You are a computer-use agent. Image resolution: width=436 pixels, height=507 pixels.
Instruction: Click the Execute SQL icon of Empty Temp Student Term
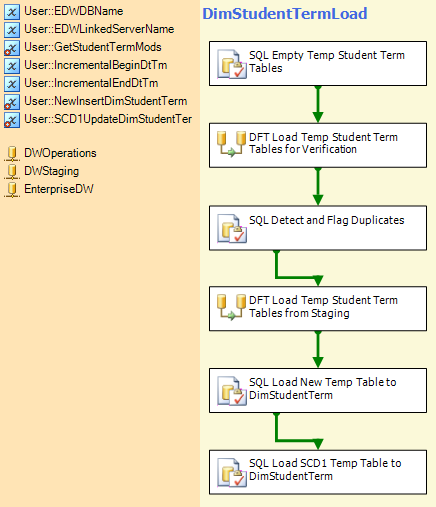232,64
